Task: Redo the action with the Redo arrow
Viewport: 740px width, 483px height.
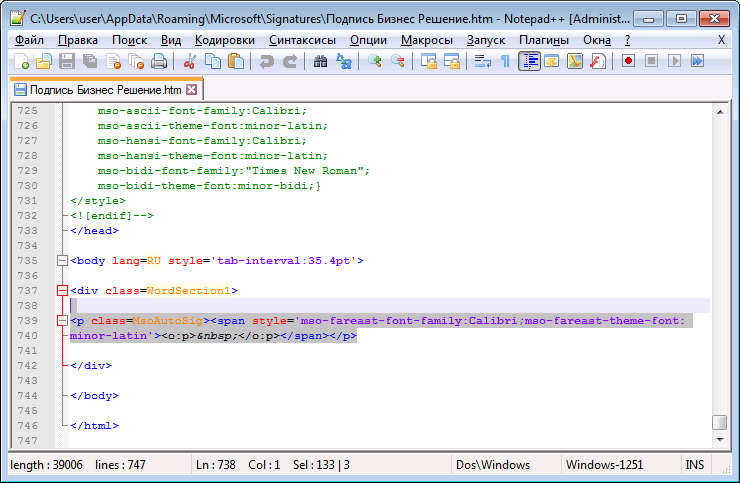Action: point(290,61)
